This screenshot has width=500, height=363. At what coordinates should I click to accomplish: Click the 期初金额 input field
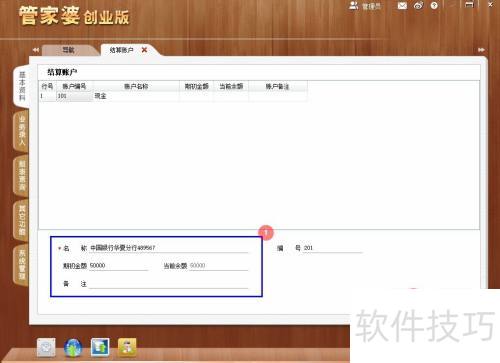tap(118, 266)
